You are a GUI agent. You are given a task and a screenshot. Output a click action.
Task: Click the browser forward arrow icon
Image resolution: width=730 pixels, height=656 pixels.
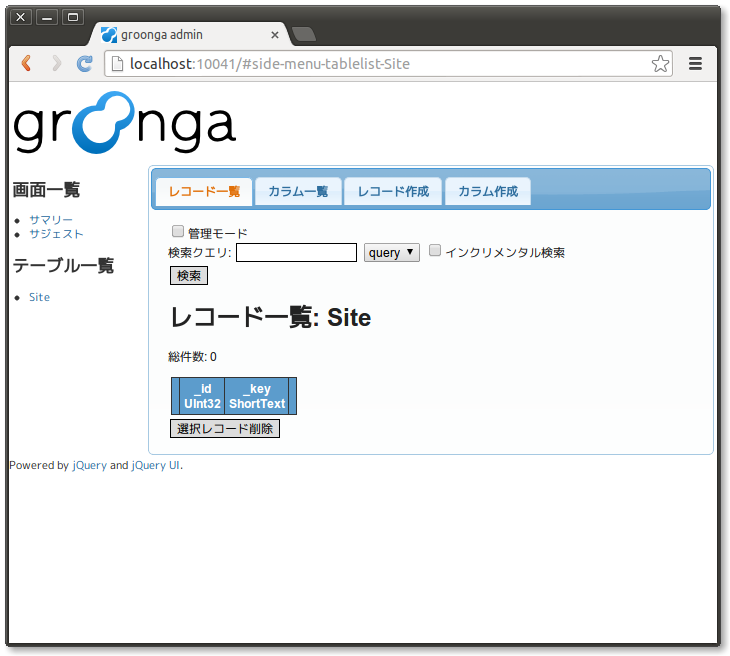click(x=56, y=64)
